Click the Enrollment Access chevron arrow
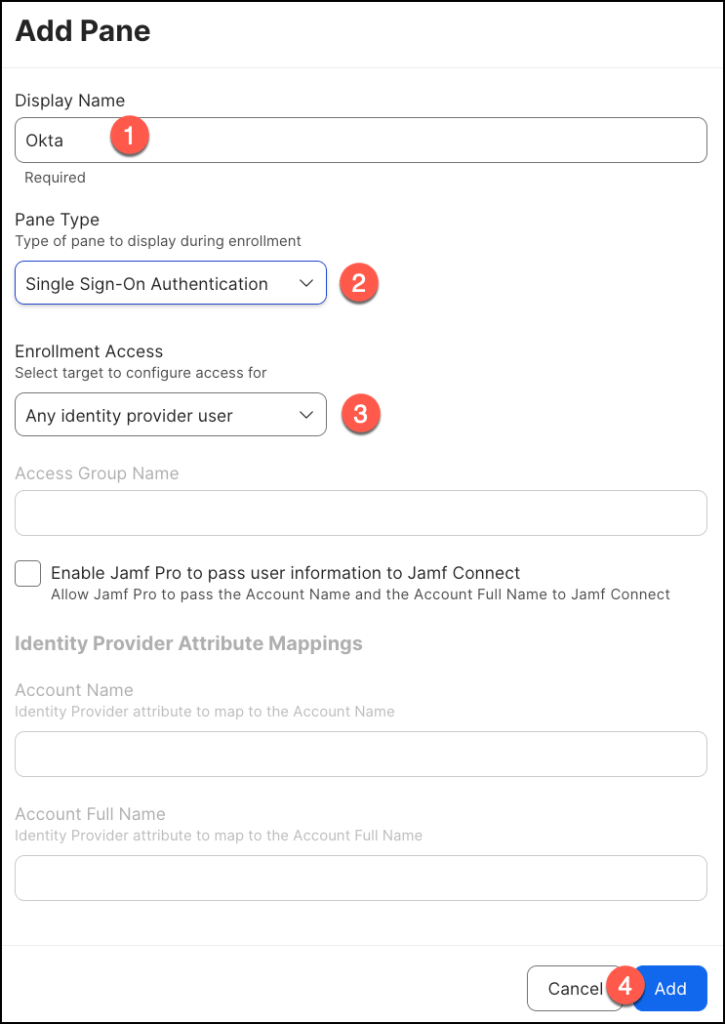Viewport: 725px width, 1024px height. (x=307, y=416)
